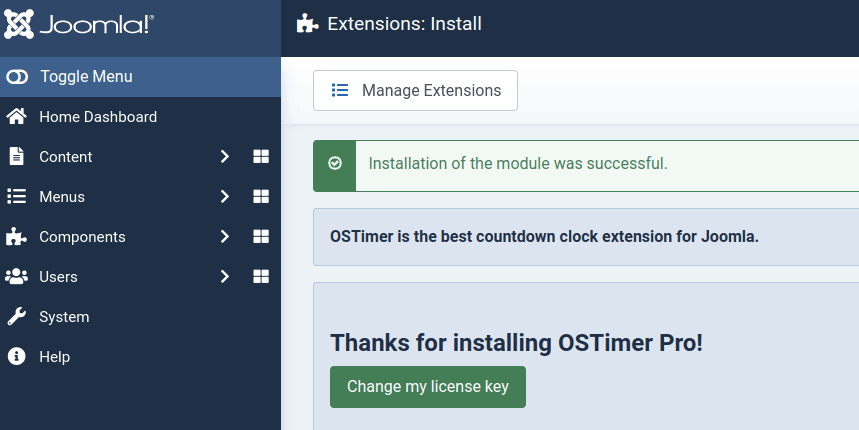Screen dimensions: 859x430
Task: Open the Menus dashboard grid icon
Action: click(261, 196)
